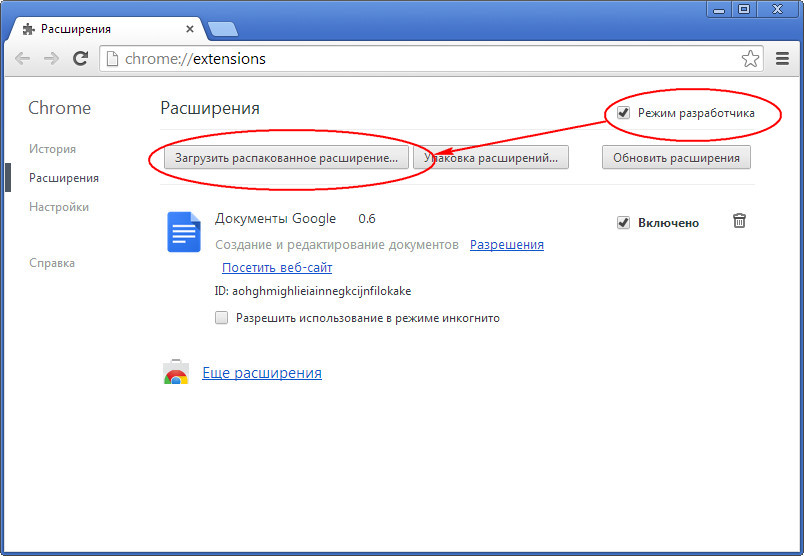804x556 pixels.
Task: Open the Разрешения link
Action: coord(507,245)
